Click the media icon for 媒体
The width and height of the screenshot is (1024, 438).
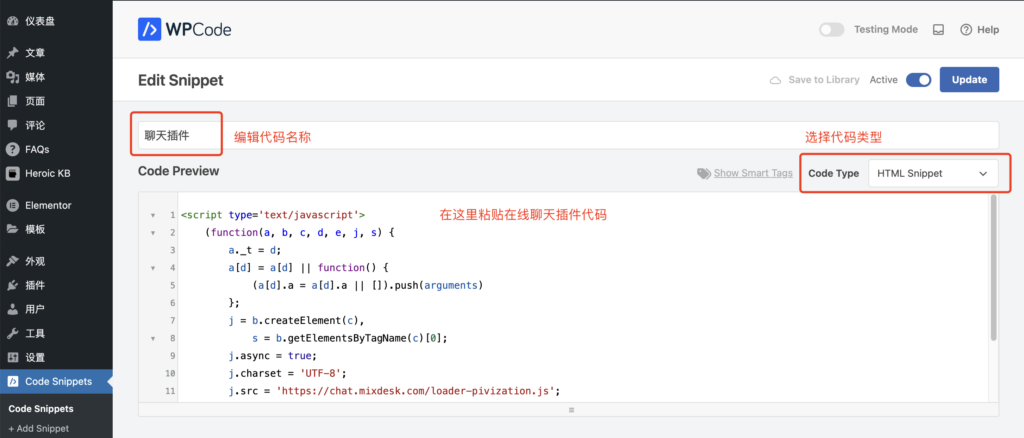[12, 77]
